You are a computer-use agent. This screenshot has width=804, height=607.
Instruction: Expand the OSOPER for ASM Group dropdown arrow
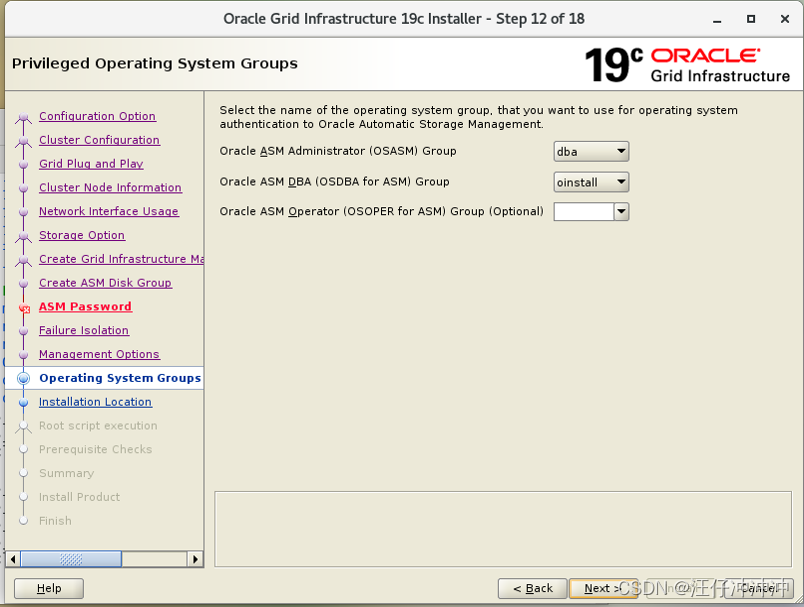click(621, 211)
